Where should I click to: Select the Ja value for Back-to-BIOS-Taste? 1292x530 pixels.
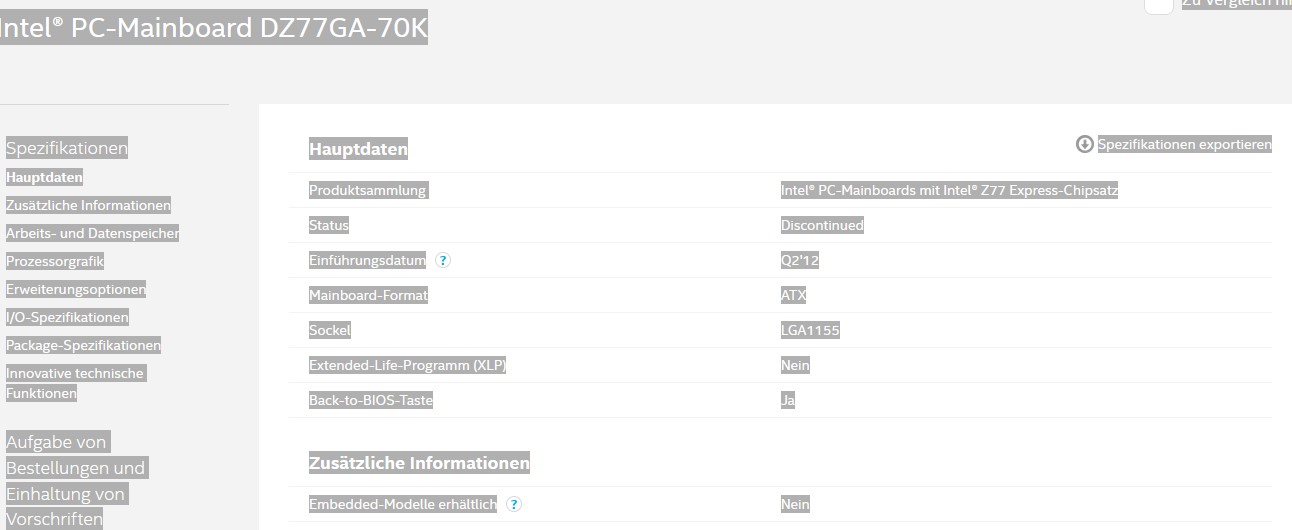pyautogui.click(x=788, y=400)
